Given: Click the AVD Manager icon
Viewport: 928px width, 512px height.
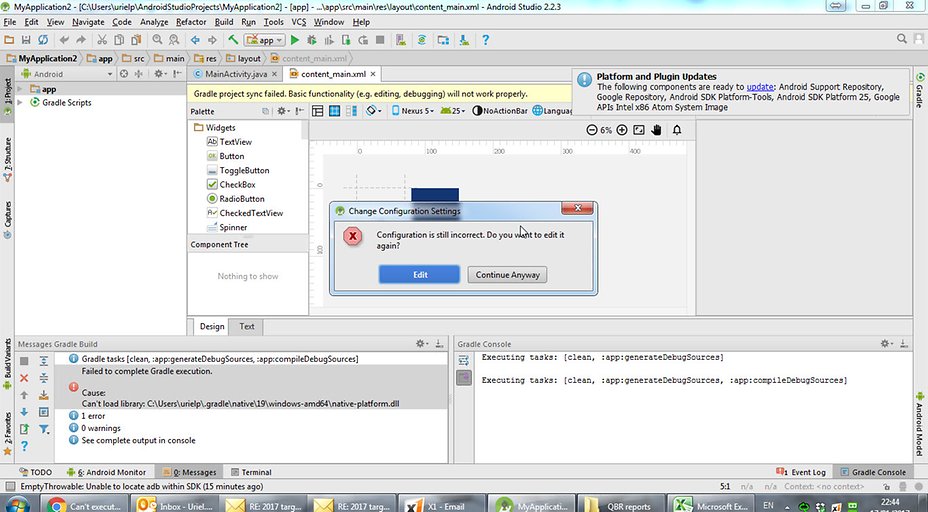Looking at the screenshot, I should (401, 40).
